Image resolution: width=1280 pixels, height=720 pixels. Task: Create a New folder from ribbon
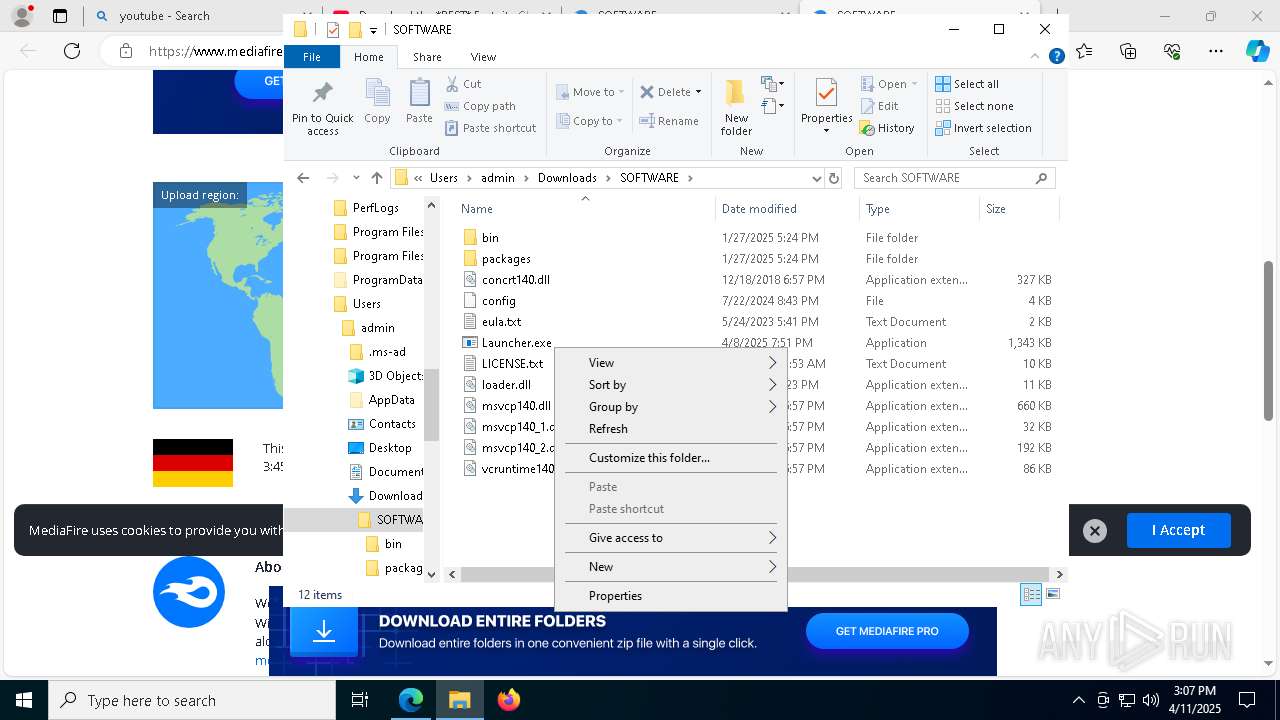(736, 107)
